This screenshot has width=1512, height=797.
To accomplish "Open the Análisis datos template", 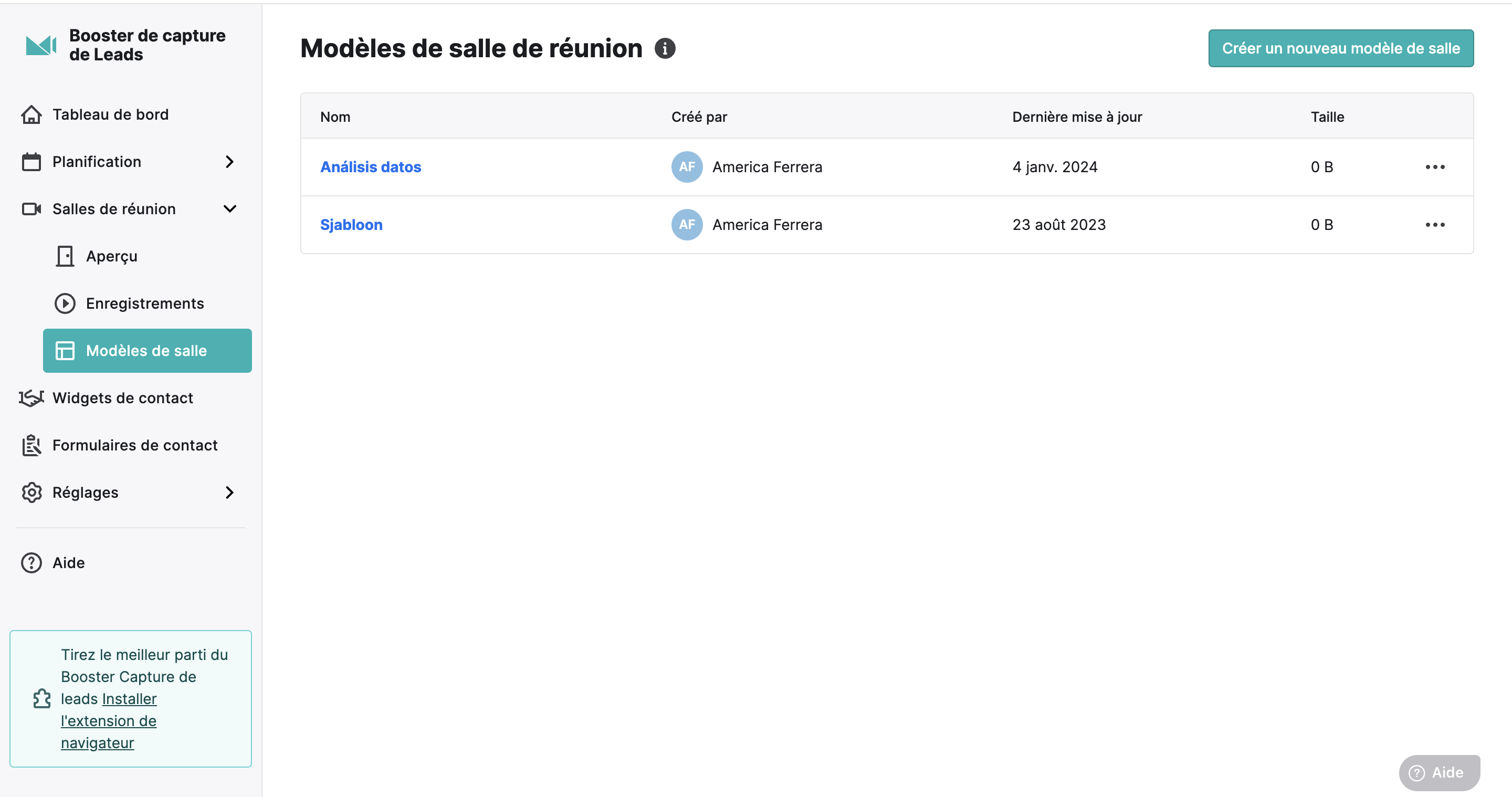I will tap(370, 167).
